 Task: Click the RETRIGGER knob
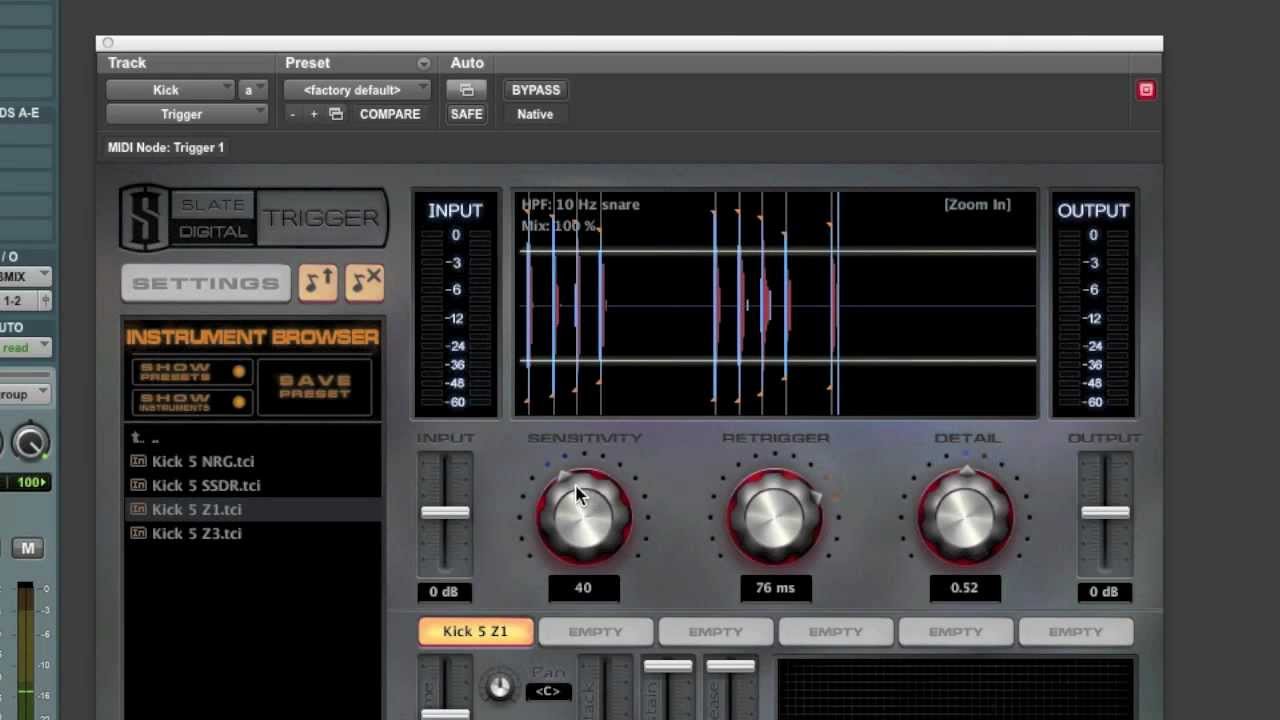click(x=775, y=517)
